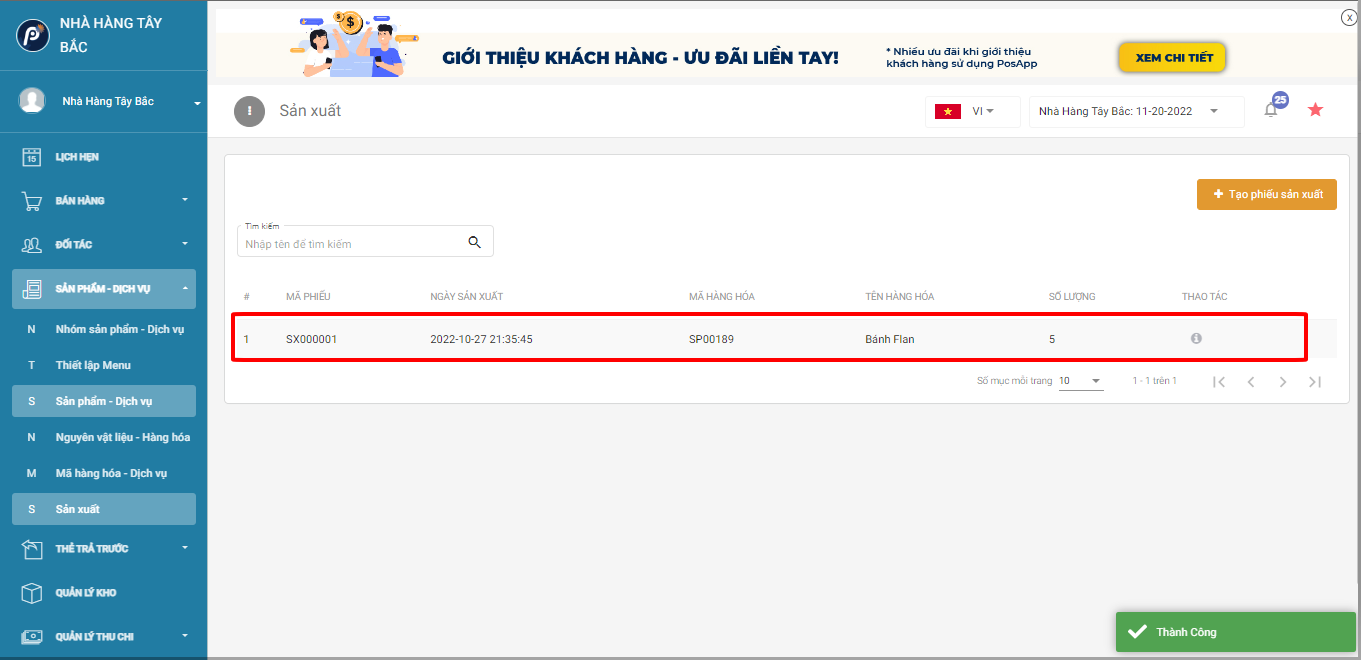Screen dimensions: 1361x660
Task: Click the PosApp logo icon
Action: pos(32,35)
